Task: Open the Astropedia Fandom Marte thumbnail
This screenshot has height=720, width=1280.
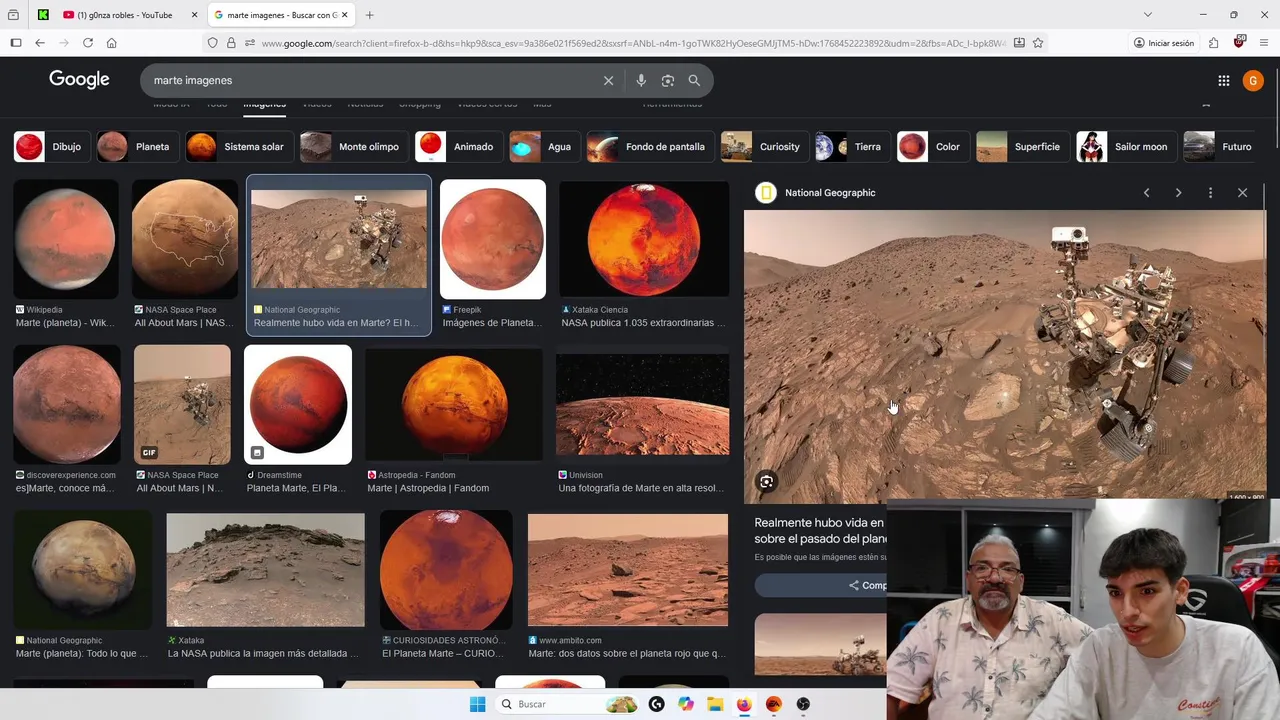Action: click(454, 405)
